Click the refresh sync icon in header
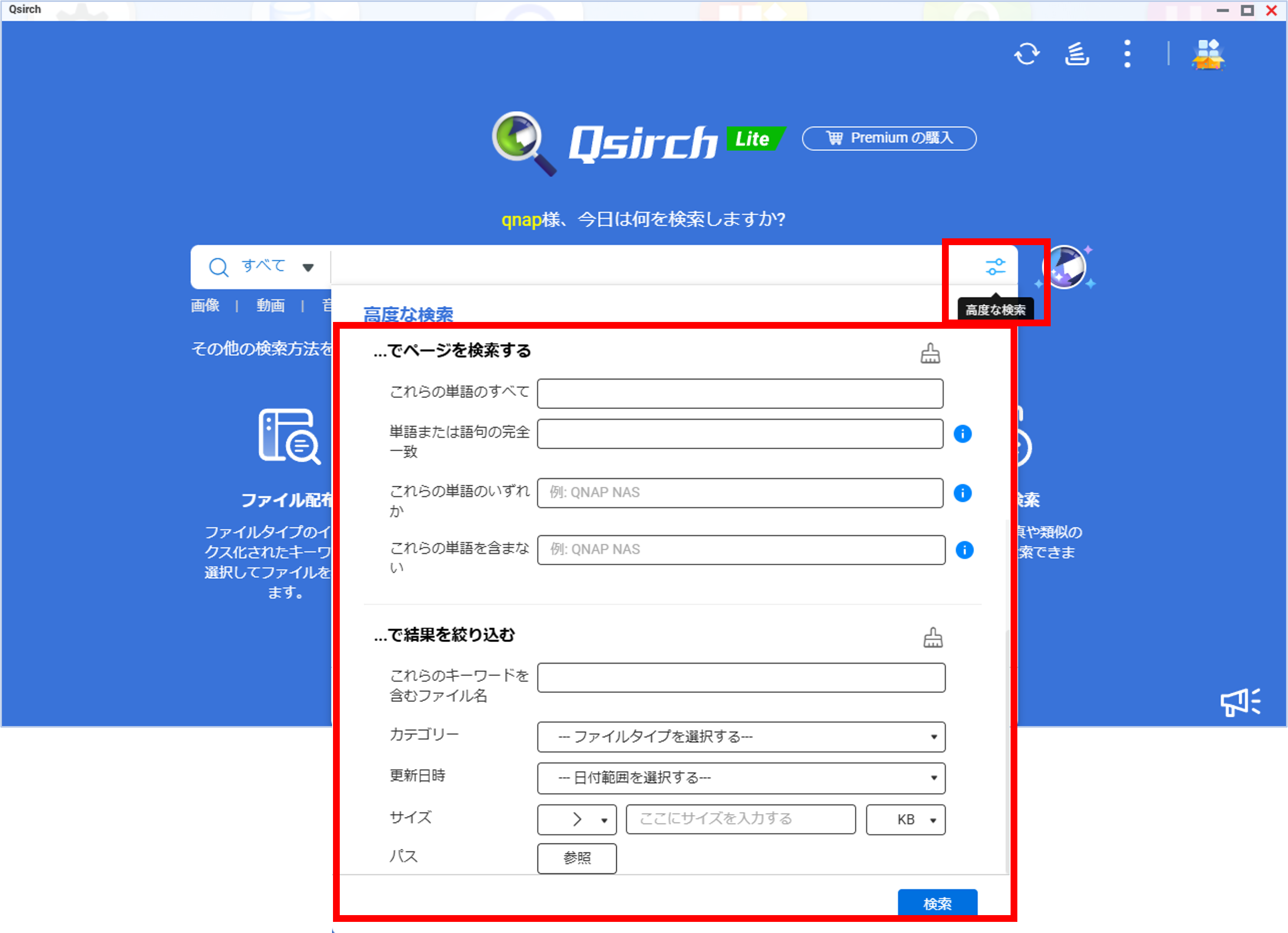Viewport: 1288px width, 933px height. point(1027,55)
